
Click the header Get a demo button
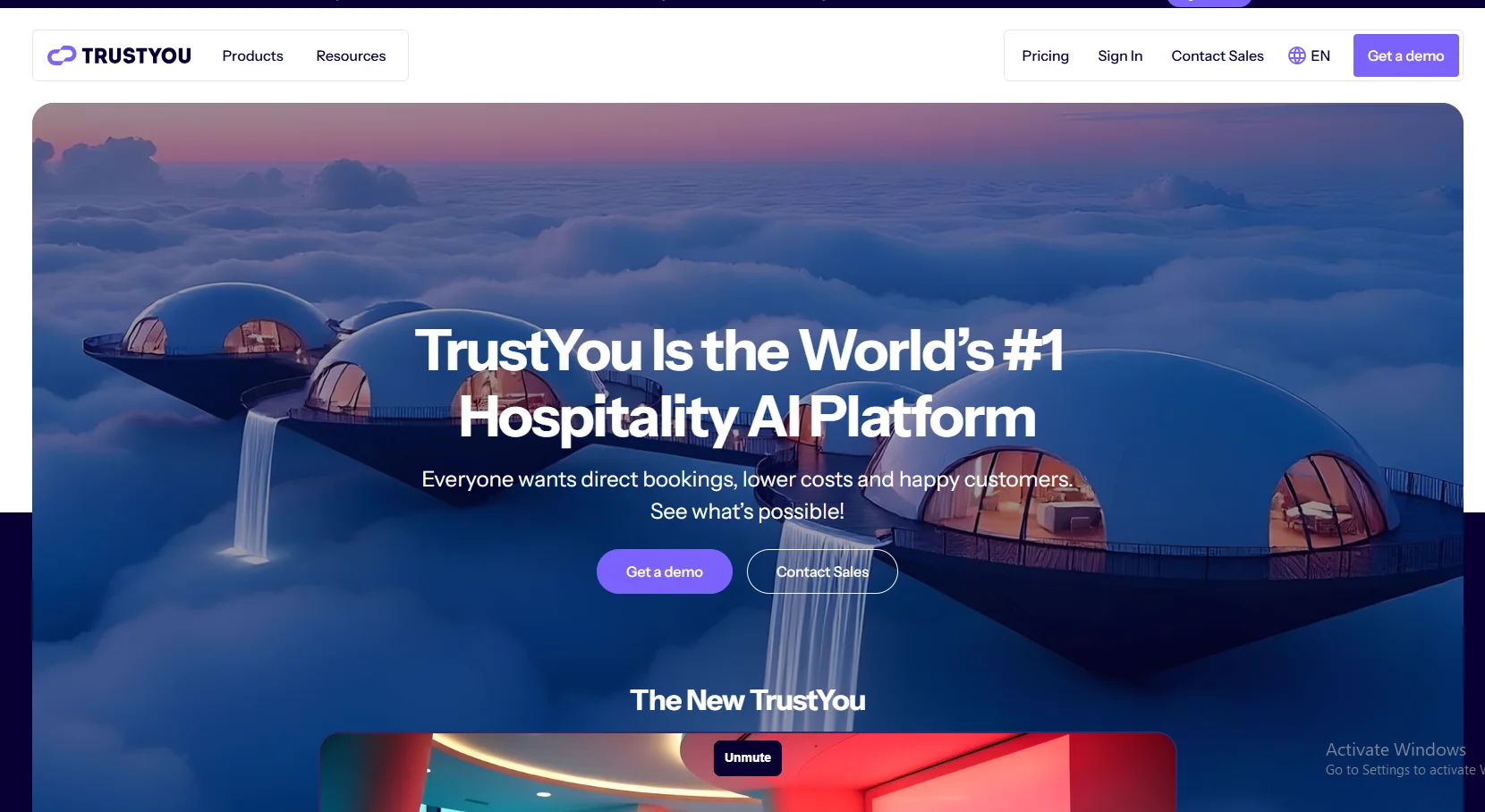[x=1406, y=55]
